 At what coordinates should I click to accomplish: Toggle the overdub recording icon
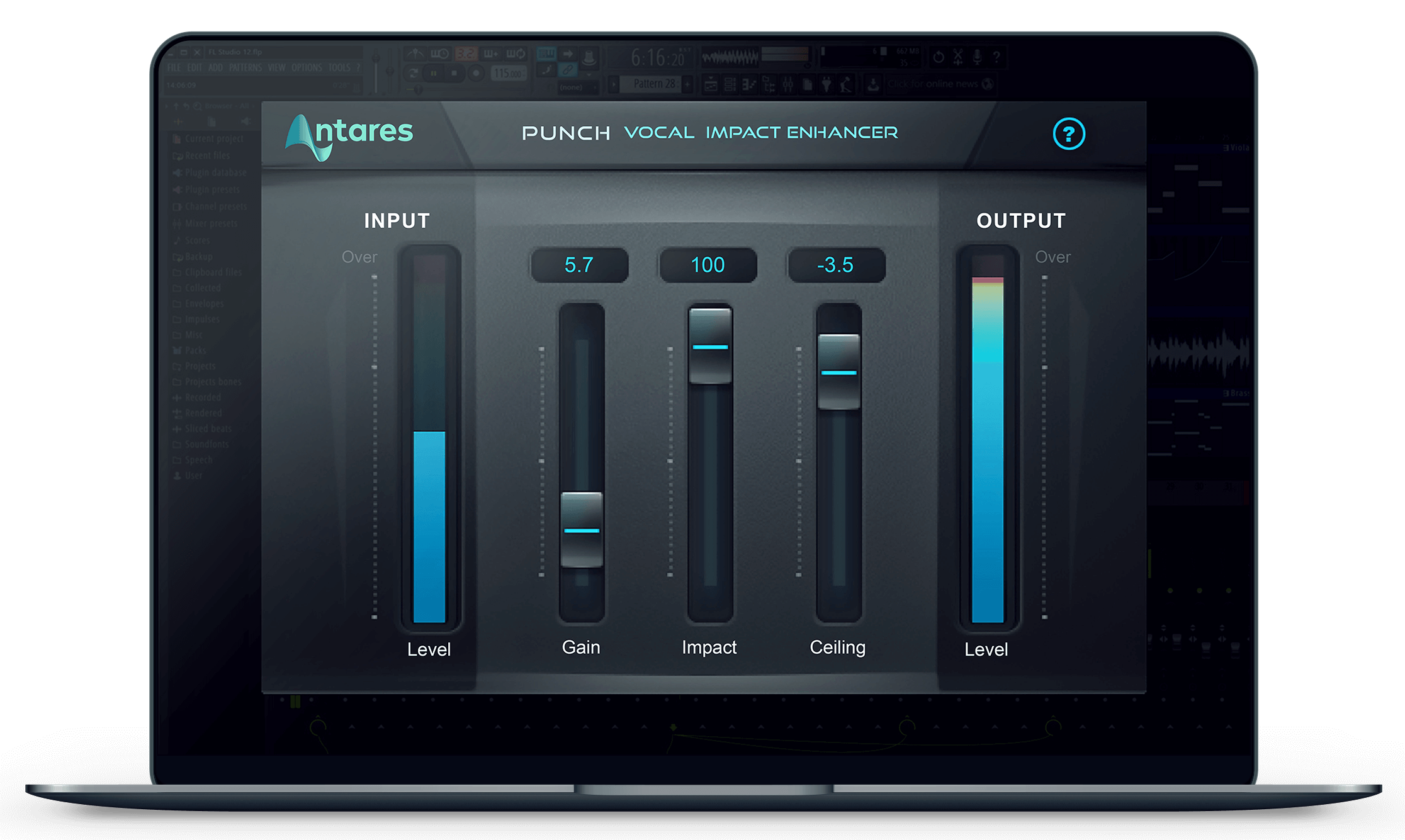[492, 53]
